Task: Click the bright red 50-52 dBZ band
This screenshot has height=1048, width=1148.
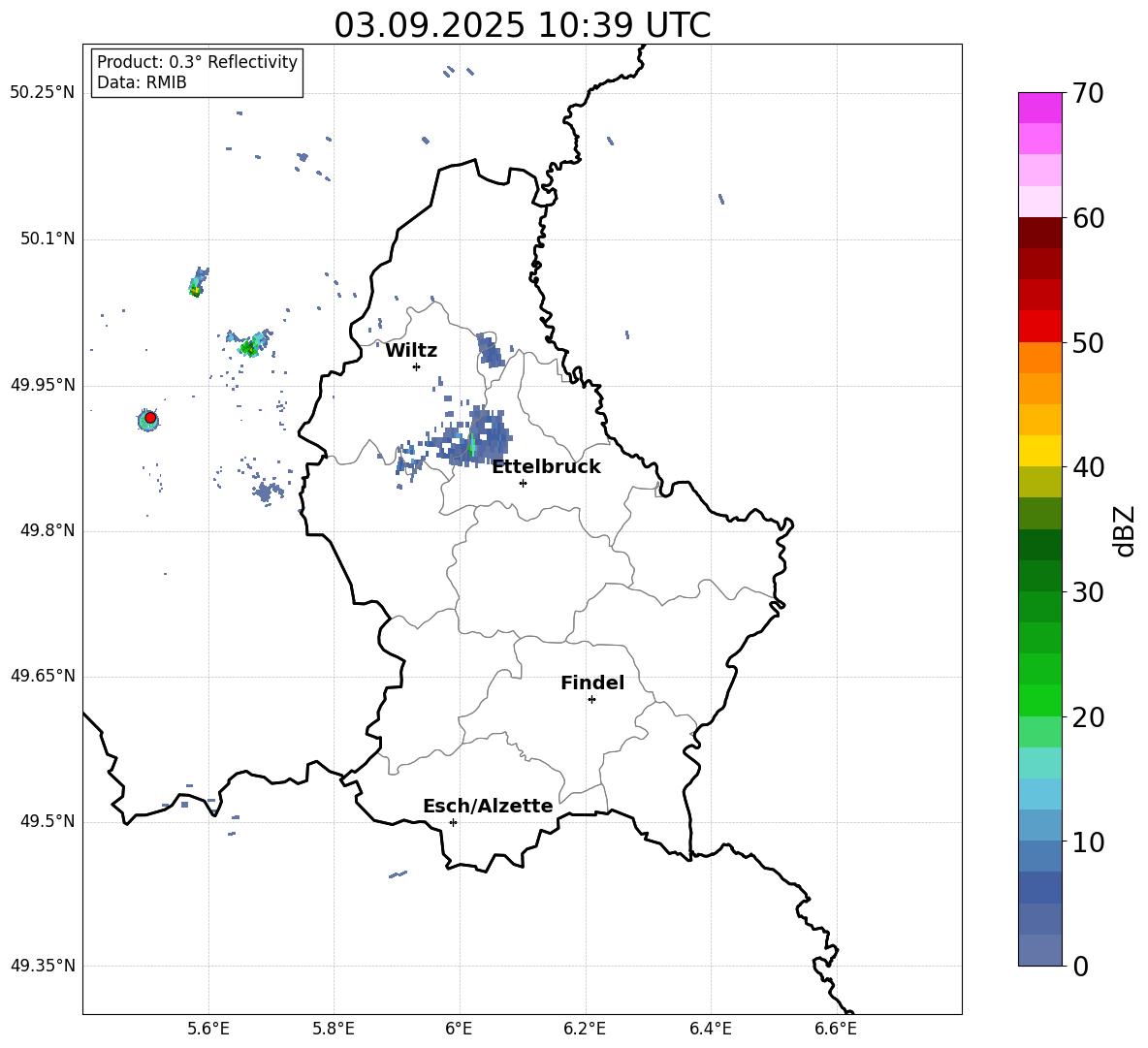Action: point(1039,326)
